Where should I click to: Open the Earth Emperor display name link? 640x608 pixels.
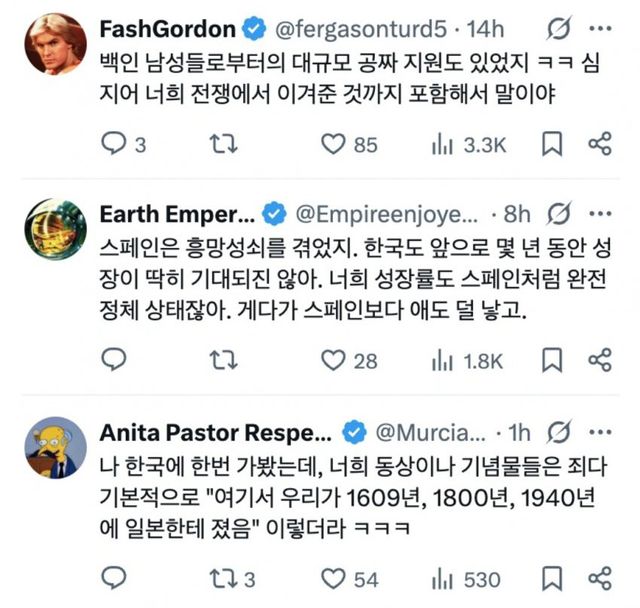(x=177, y=214)
